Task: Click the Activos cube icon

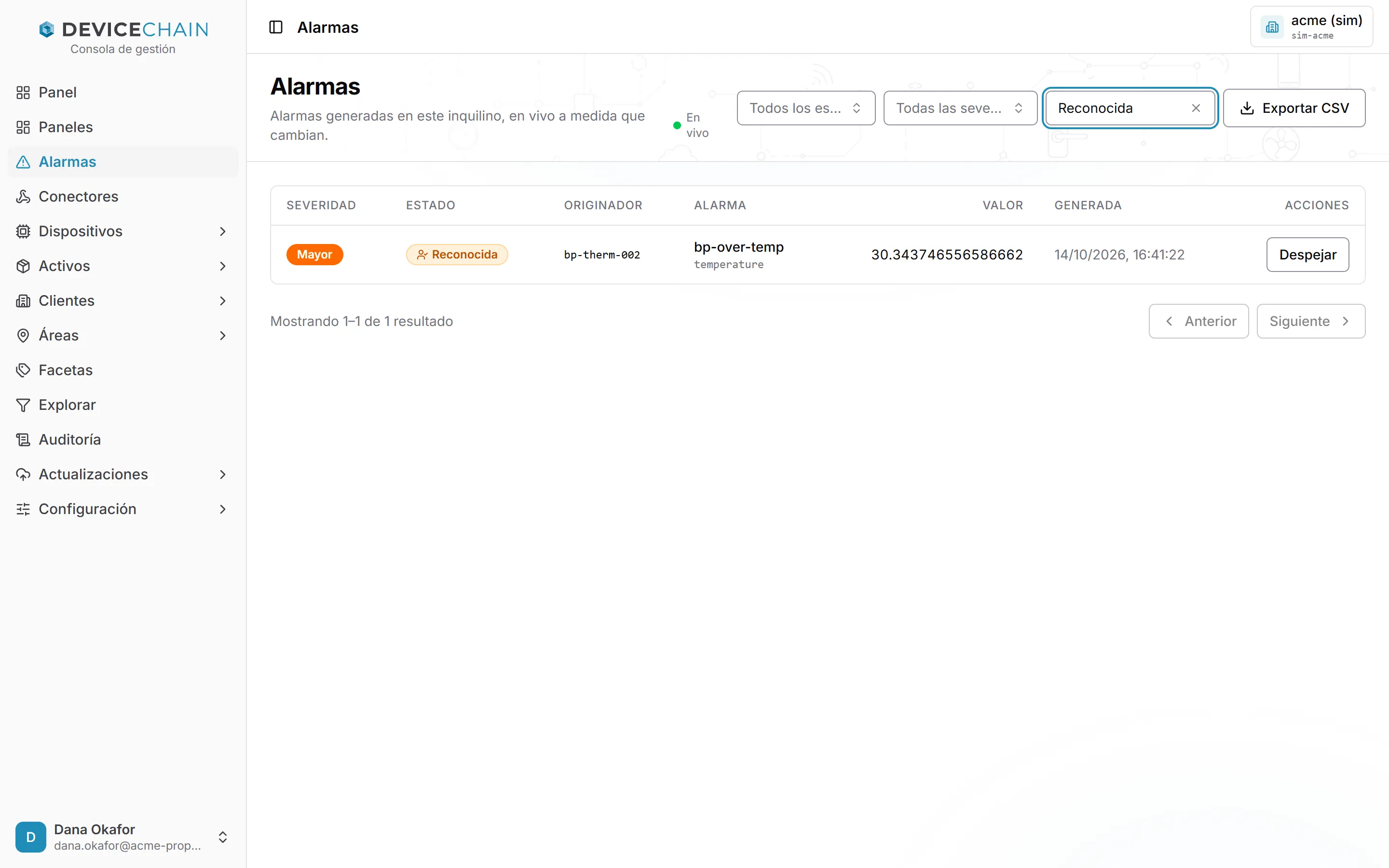Action: (23, 266)
